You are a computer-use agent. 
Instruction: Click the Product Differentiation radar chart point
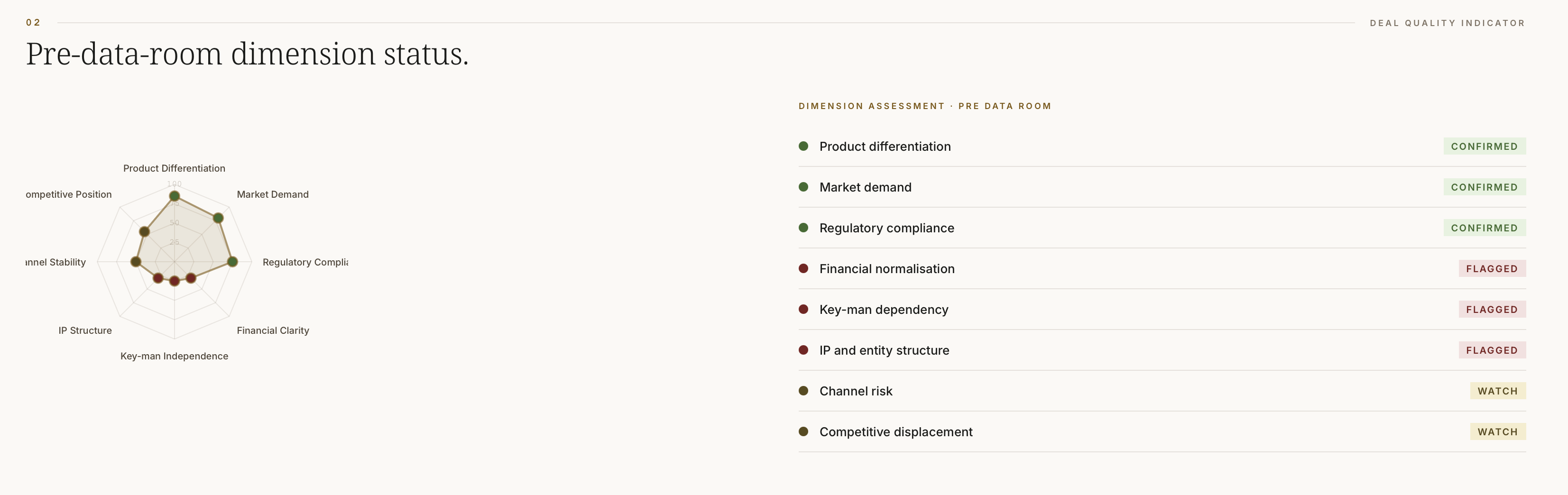pyautogui.click(x=175, y=196)
